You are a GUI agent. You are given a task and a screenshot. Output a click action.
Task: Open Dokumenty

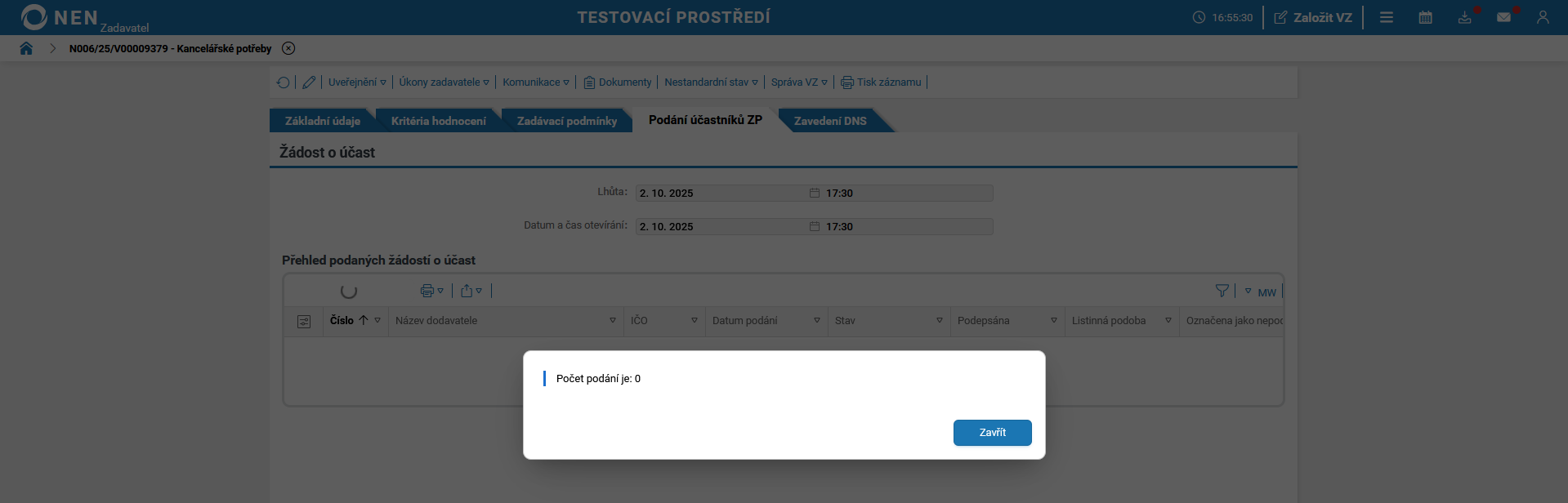(x=618, y=82)
